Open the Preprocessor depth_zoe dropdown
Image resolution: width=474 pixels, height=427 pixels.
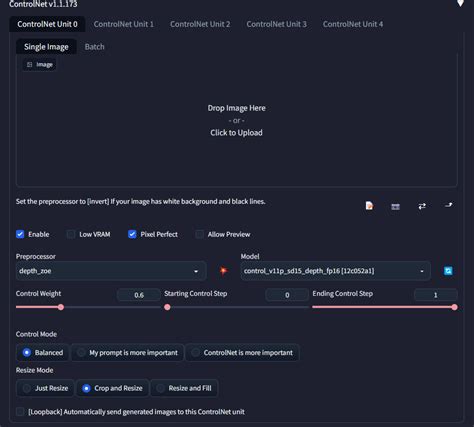(x=111, y=271)
